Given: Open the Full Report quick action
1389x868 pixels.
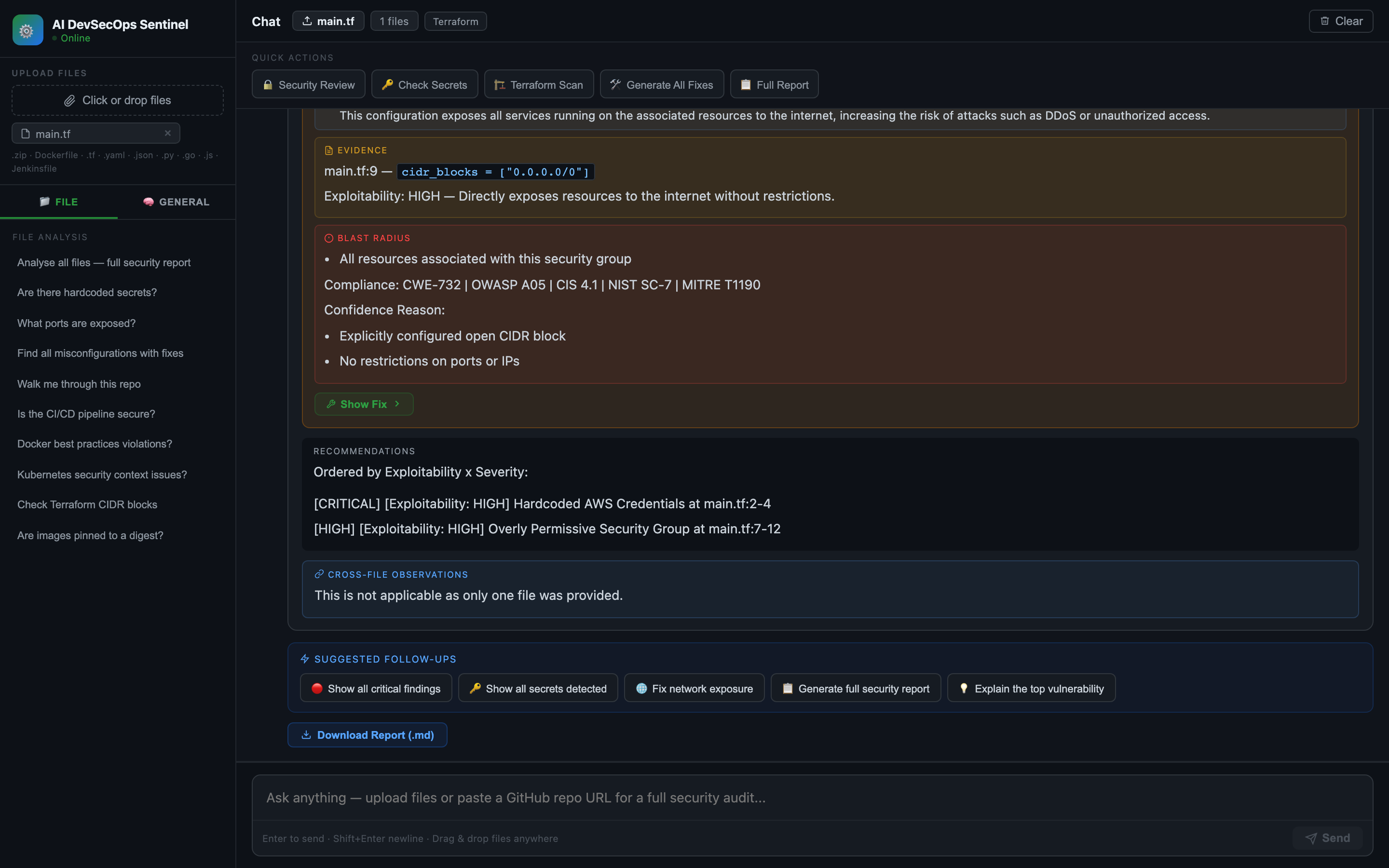Looking at the screenshot, I should 774,85.
